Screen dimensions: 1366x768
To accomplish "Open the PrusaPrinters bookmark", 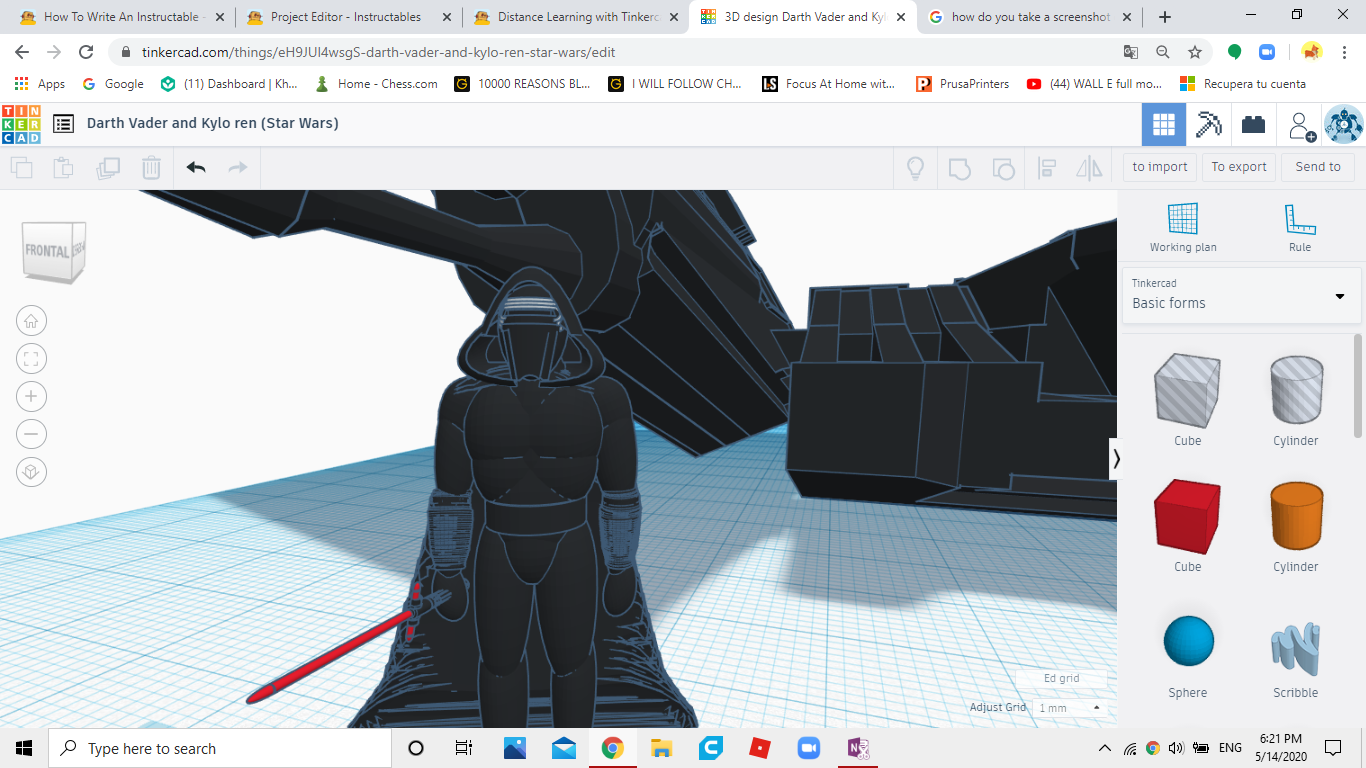I will point(963,84).
